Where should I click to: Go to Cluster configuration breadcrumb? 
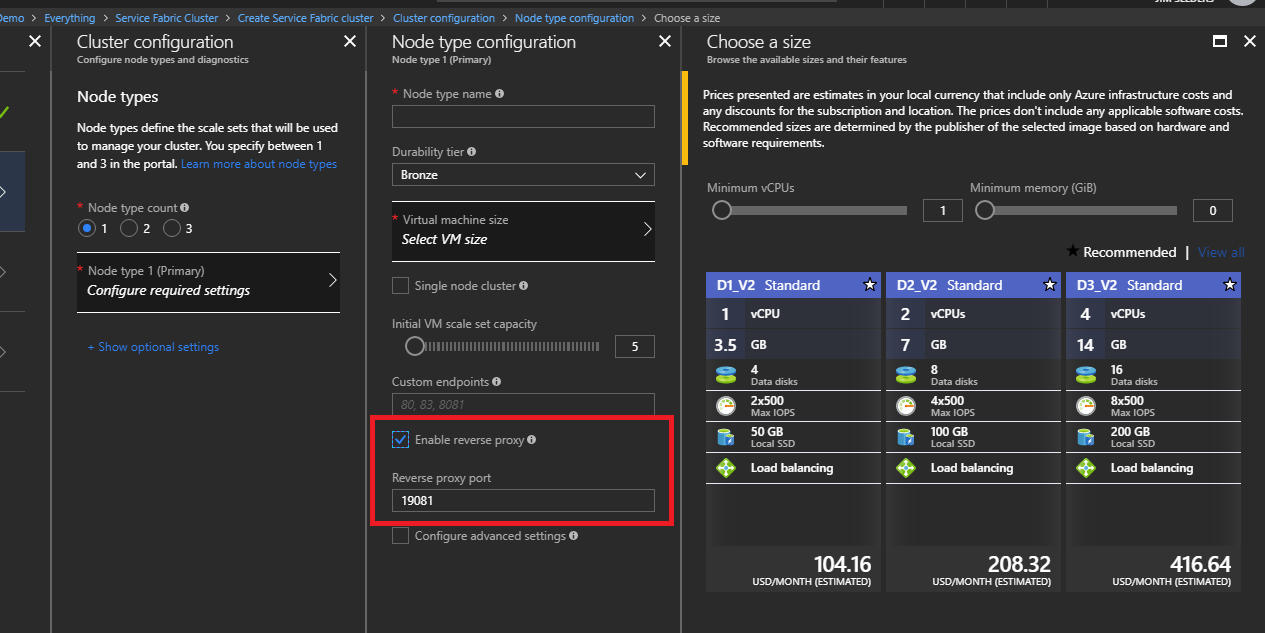pos(444,18)
